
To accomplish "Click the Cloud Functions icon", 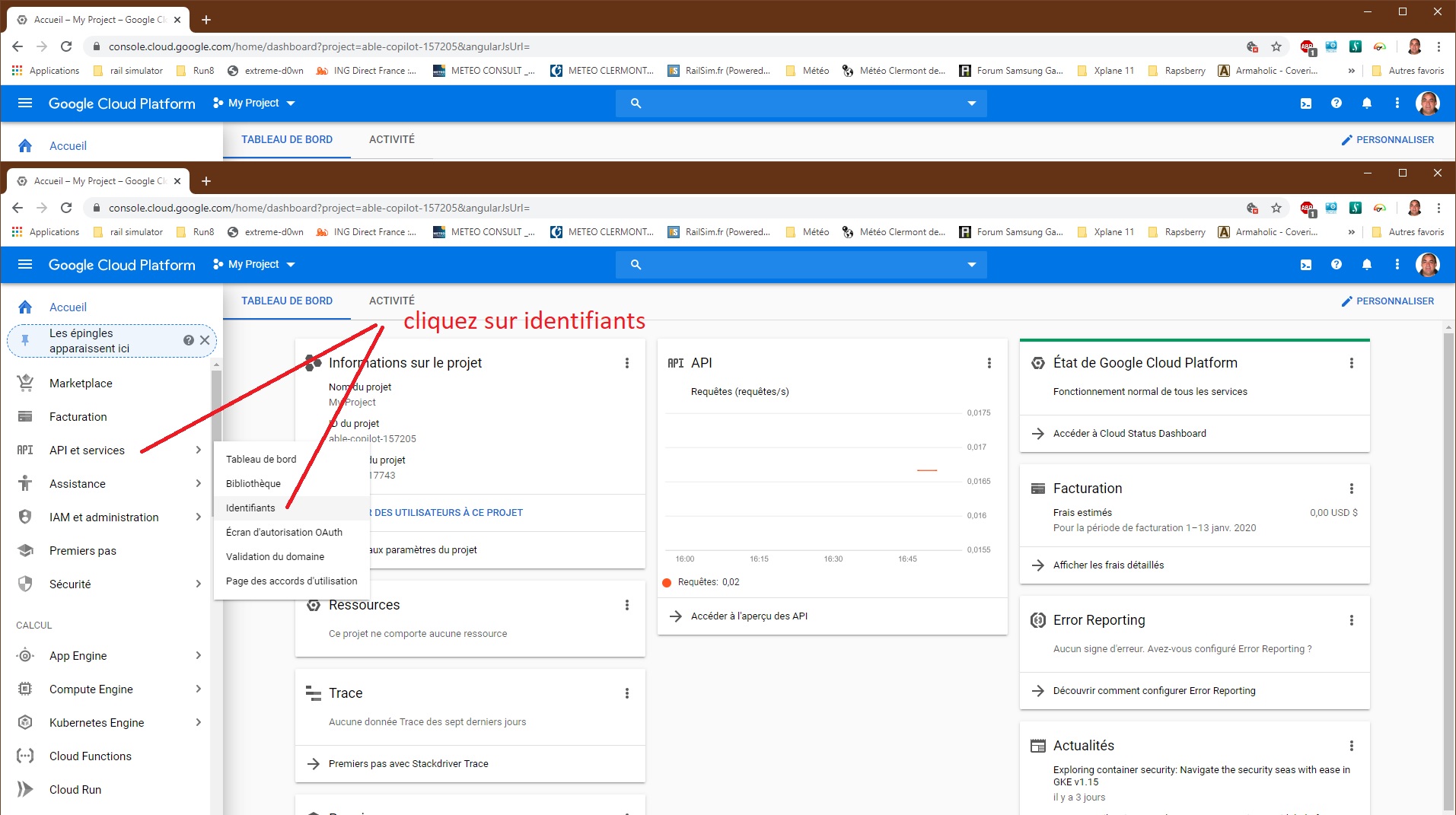I will click(25, 756).
